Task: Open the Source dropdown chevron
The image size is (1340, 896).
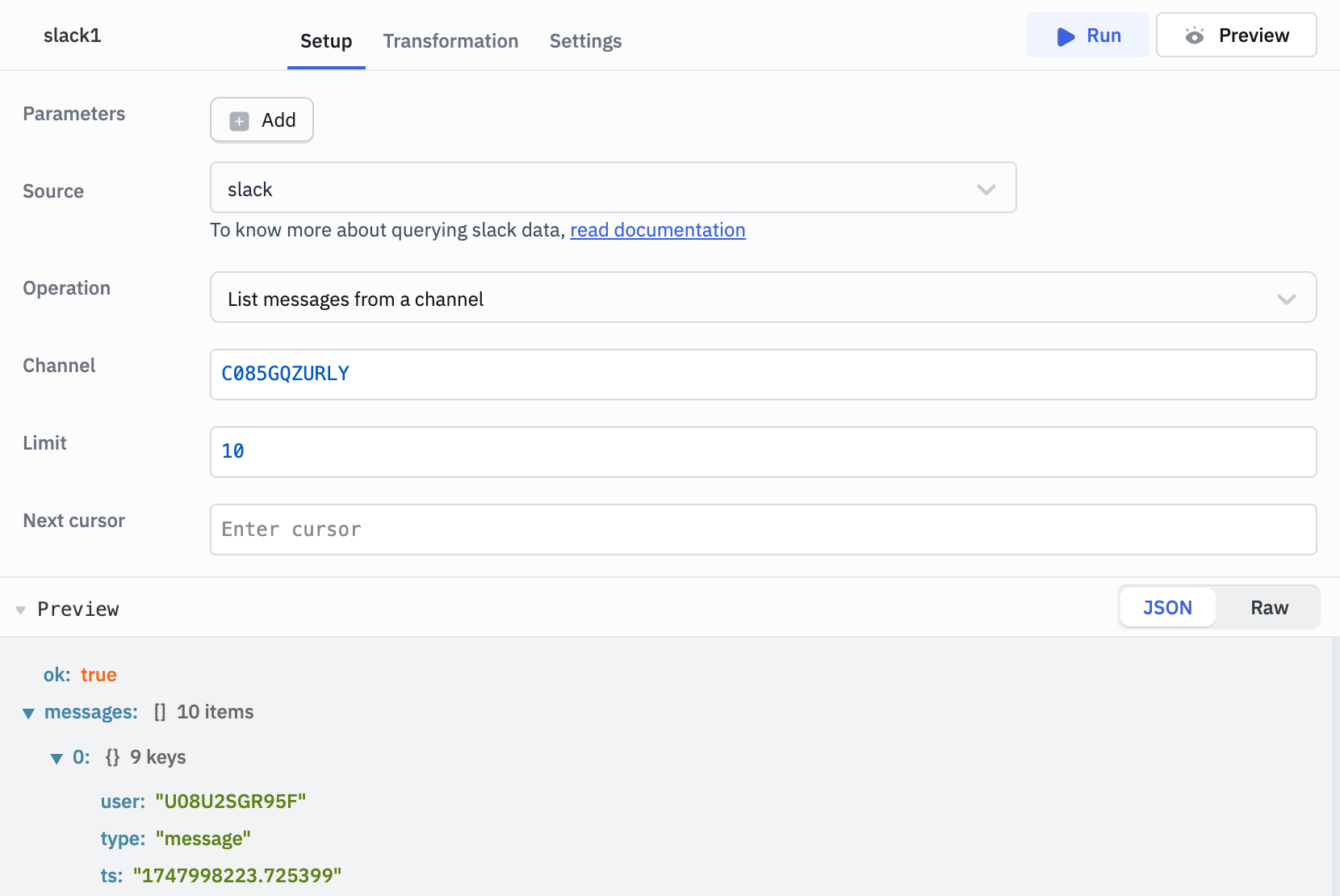Action: click(x=986, y=191)
